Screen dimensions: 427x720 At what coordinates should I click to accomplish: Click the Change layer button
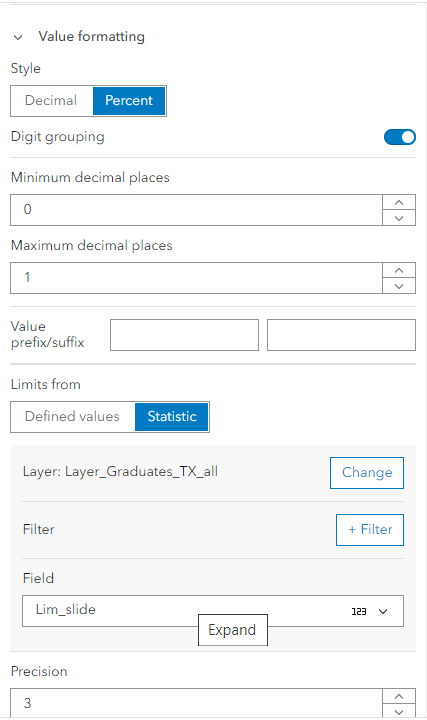(x=367, y=472)
